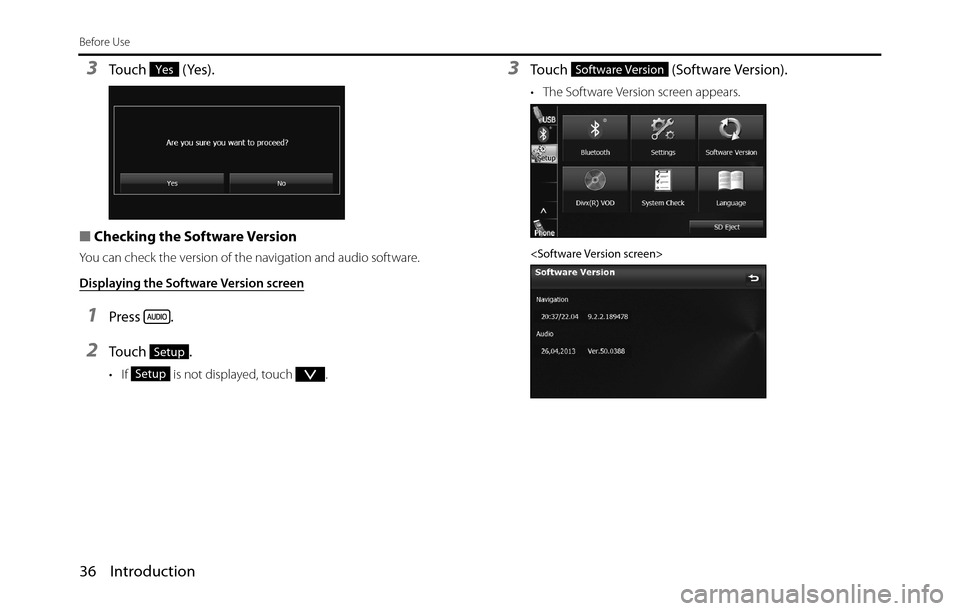This screenshot has width=960, height=611.
Task: Open the Settings wrench-and-gear tile
Action: click(662, 138)
